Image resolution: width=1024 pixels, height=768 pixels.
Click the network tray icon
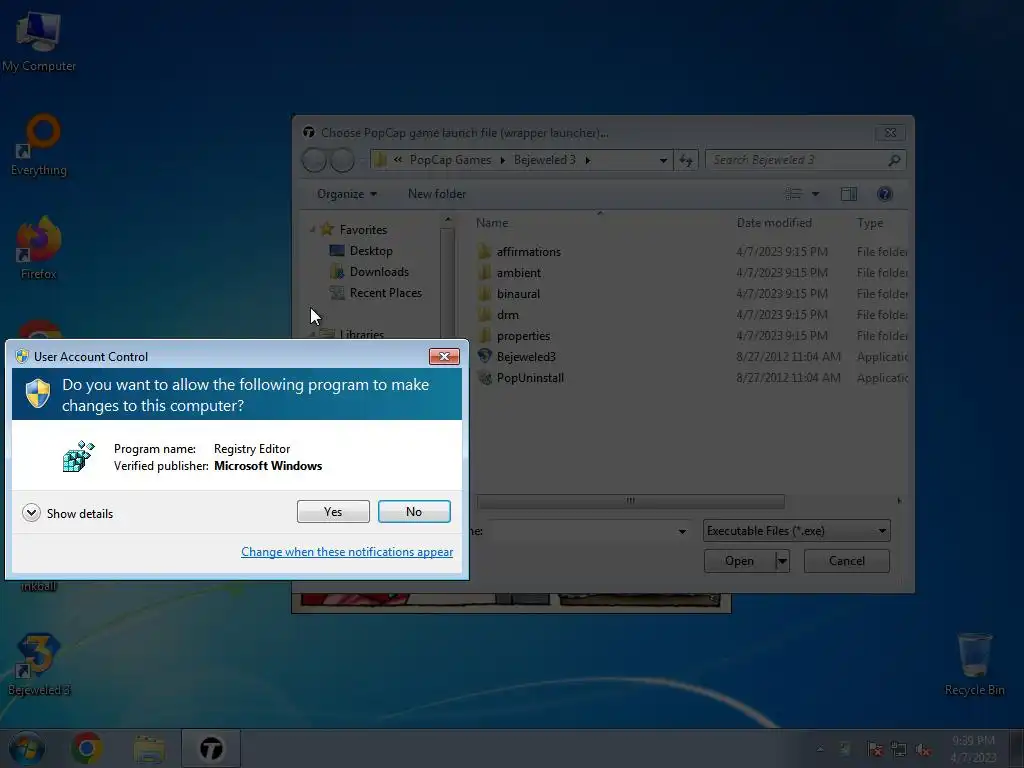tap(899, 750)
